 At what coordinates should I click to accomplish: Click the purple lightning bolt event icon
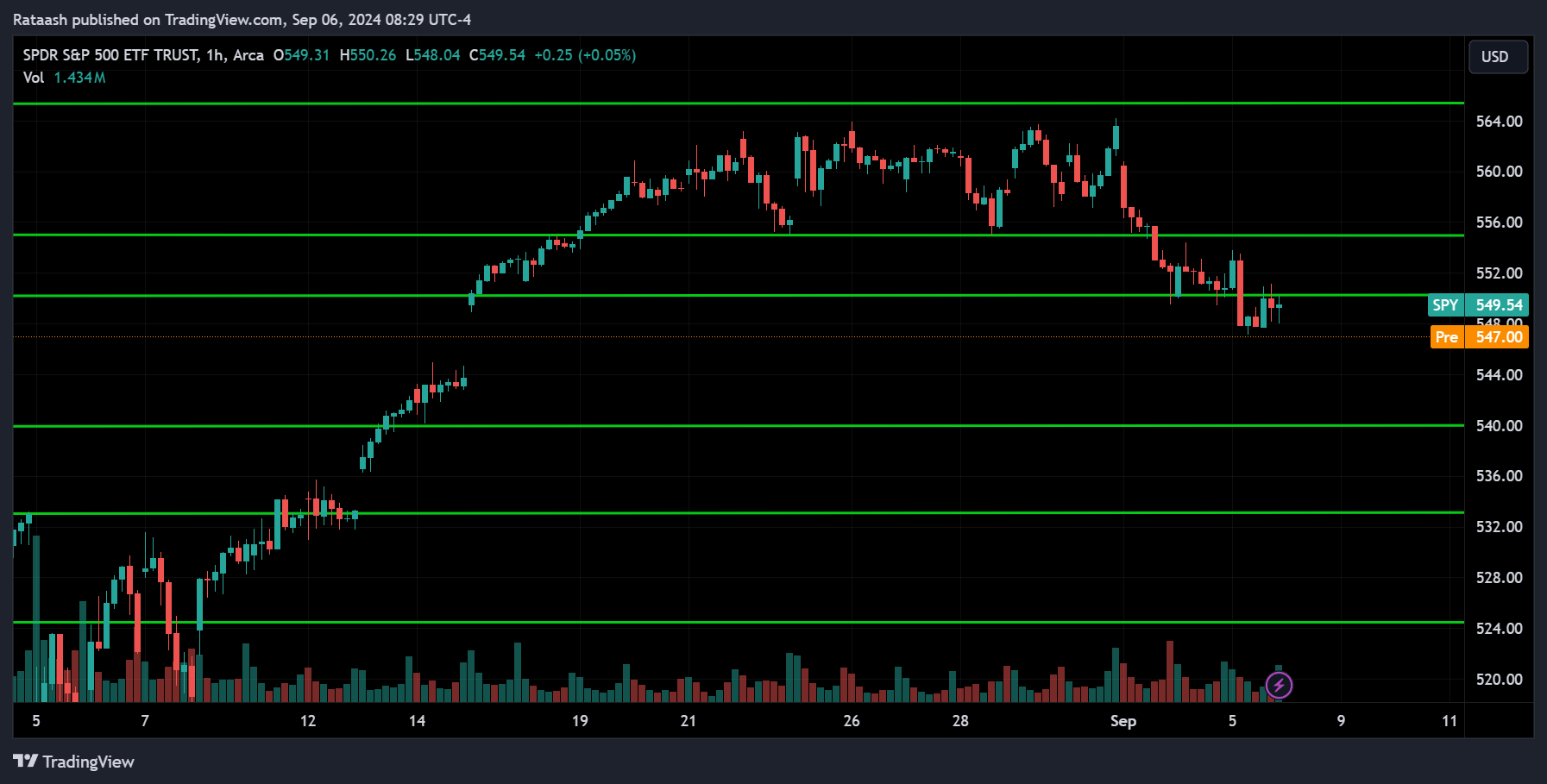[x=1279, y=686]
